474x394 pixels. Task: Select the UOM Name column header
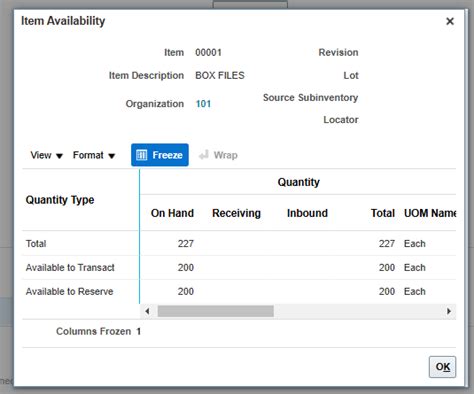pos(430,213)
